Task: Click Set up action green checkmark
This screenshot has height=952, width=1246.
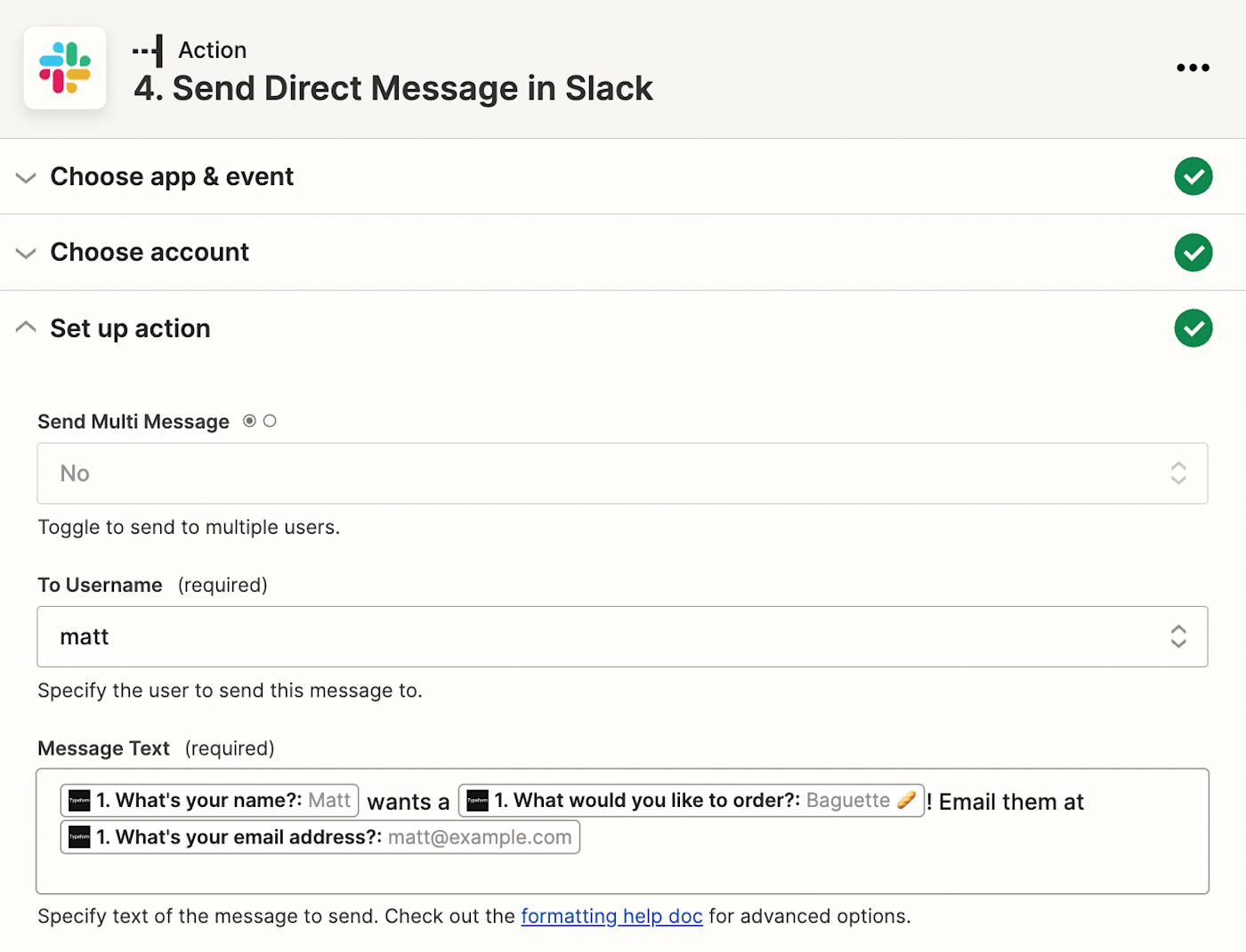Action: pyautogui.click(x=1193, y=328)
